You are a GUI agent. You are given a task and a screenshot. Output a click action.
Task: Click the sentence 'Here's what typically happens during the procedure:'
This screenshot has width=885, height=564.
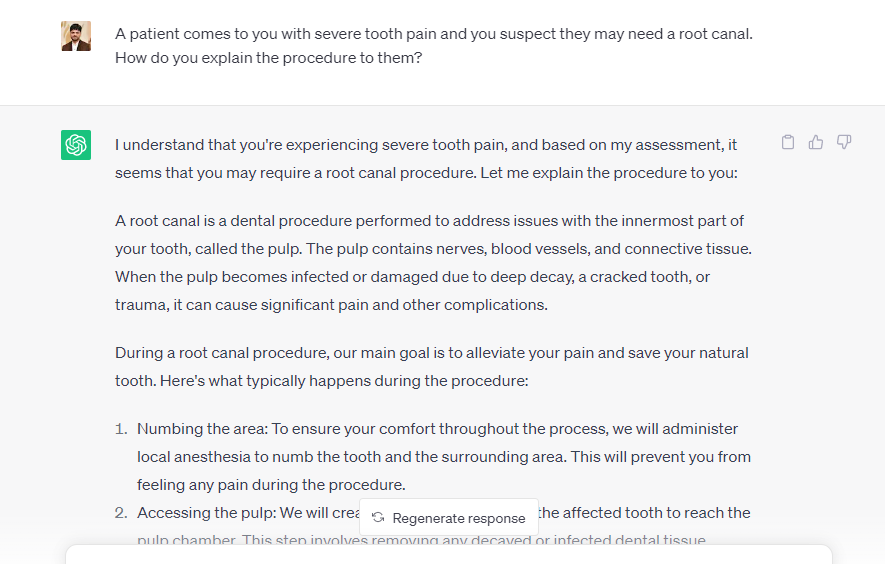pos(344,381)
